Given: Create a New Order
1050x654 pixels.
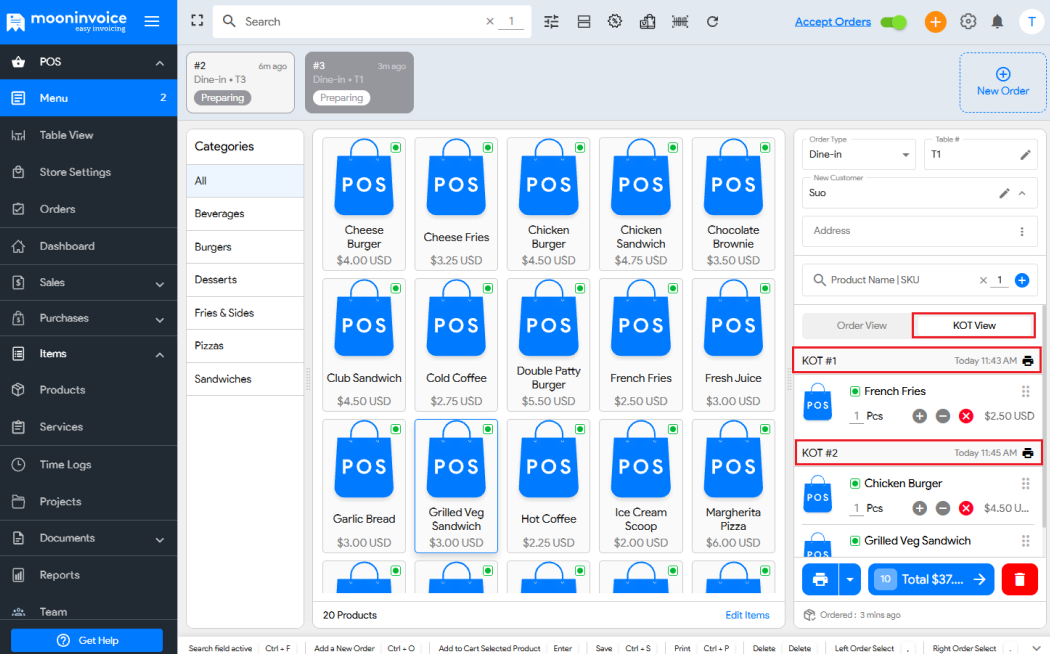Looking at the screenshot, I should tap(1002, 82).
